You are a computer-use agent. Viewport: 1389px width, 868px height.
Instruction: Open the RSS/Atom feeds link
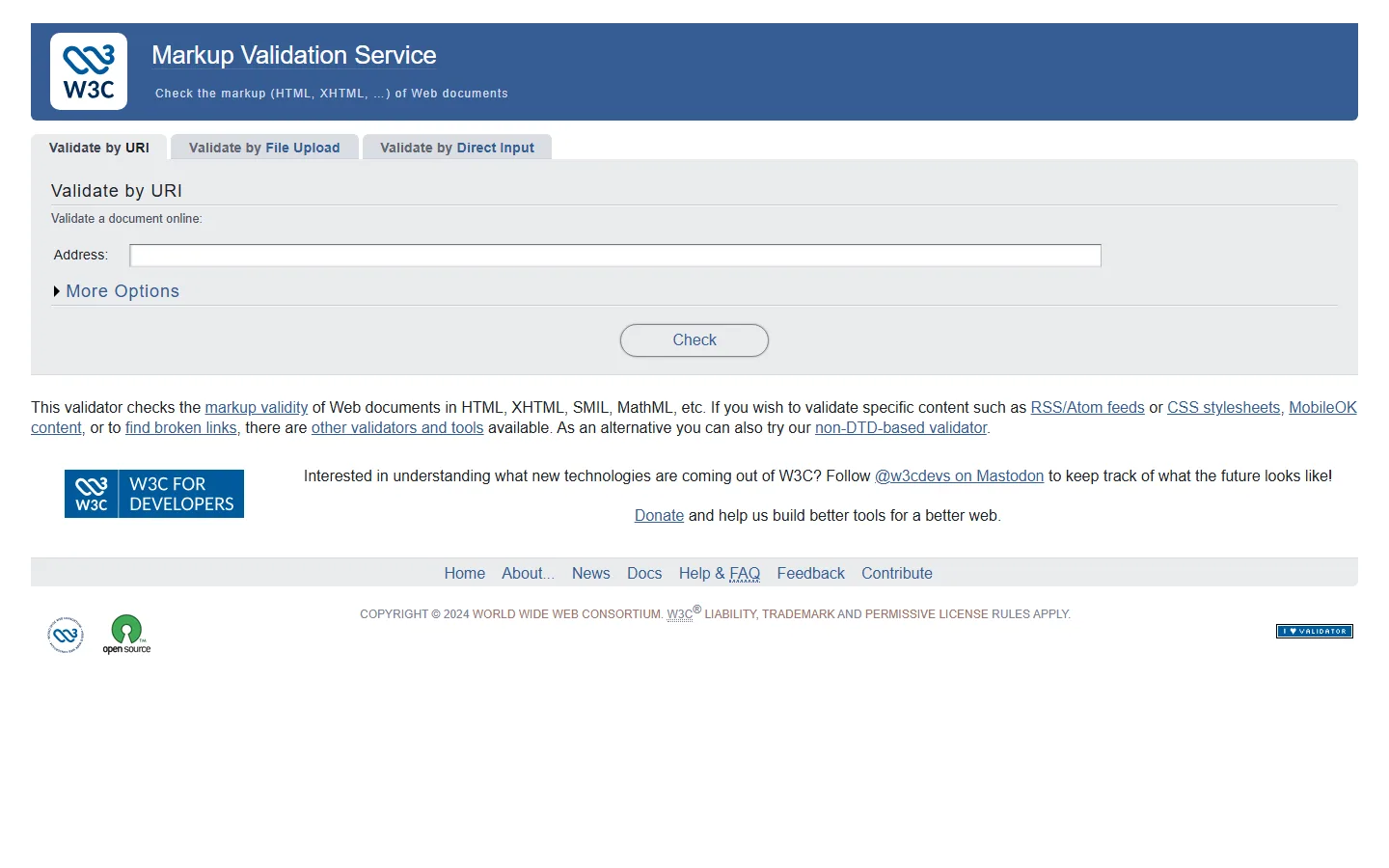pyautogui.click(x=1088, y=408)
